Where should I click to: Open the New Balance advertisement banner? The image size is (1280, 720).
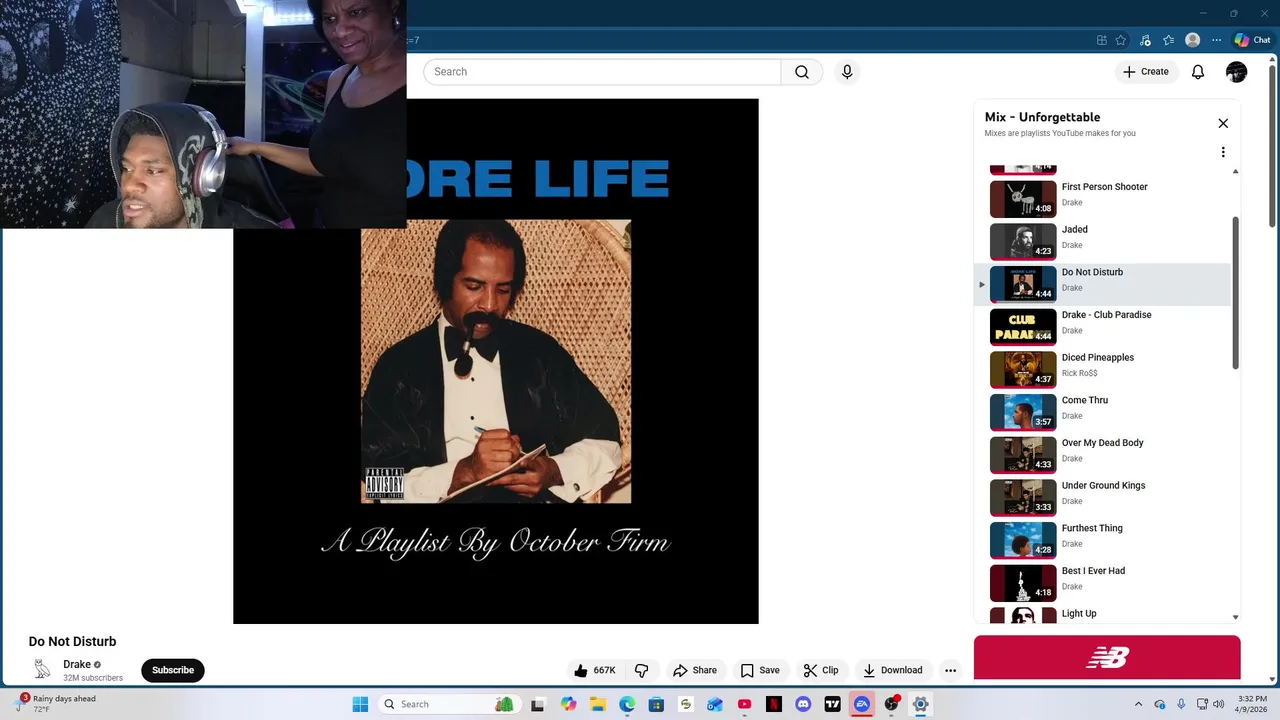(1107, 657)
